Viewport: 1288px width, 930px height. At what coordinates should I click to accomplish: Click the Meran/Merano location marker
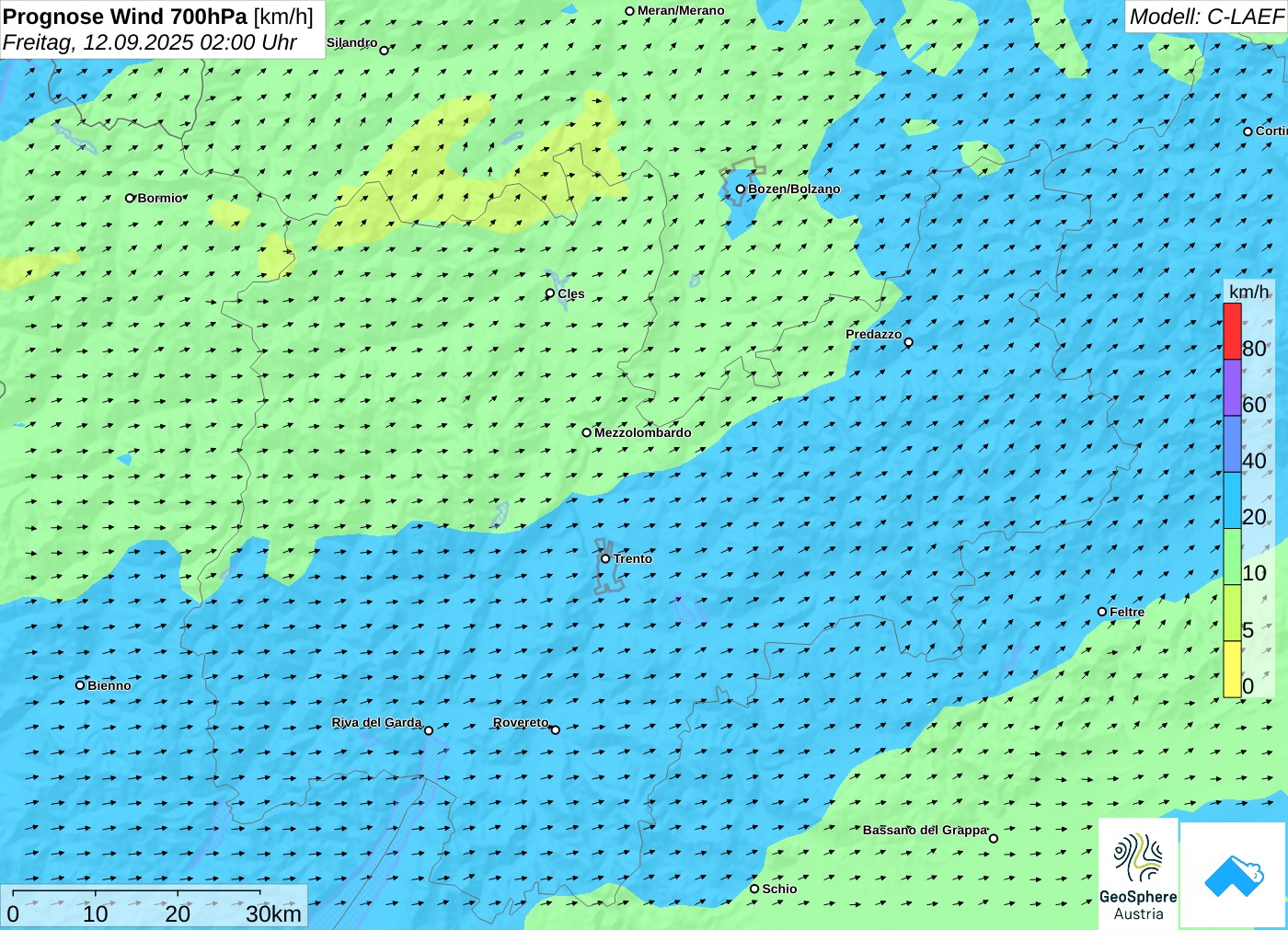[630, 11]
